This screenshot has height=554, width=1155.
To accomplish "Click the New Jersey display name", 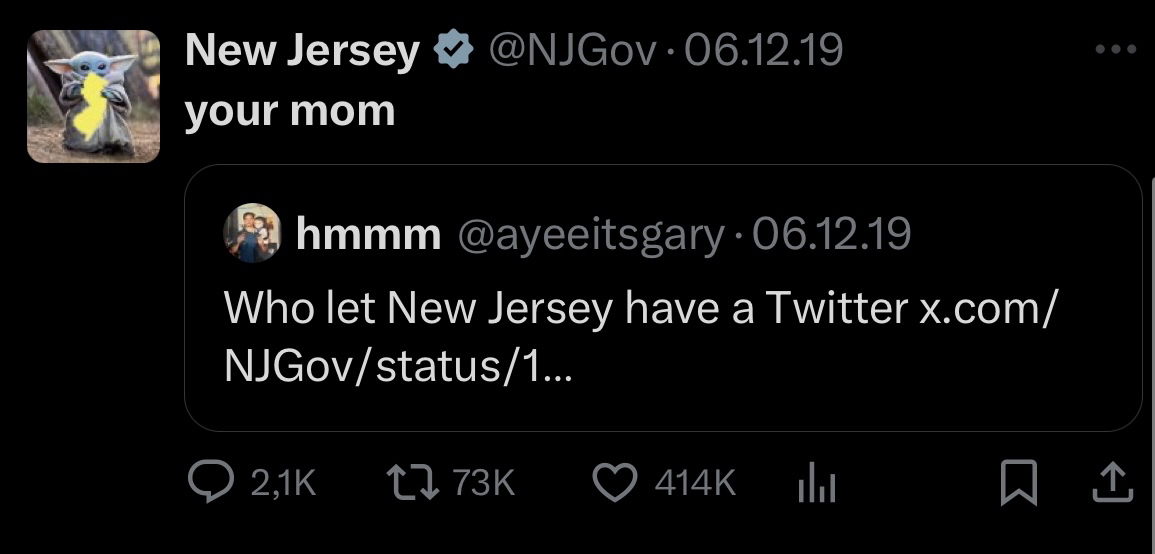I will [302, 51].
